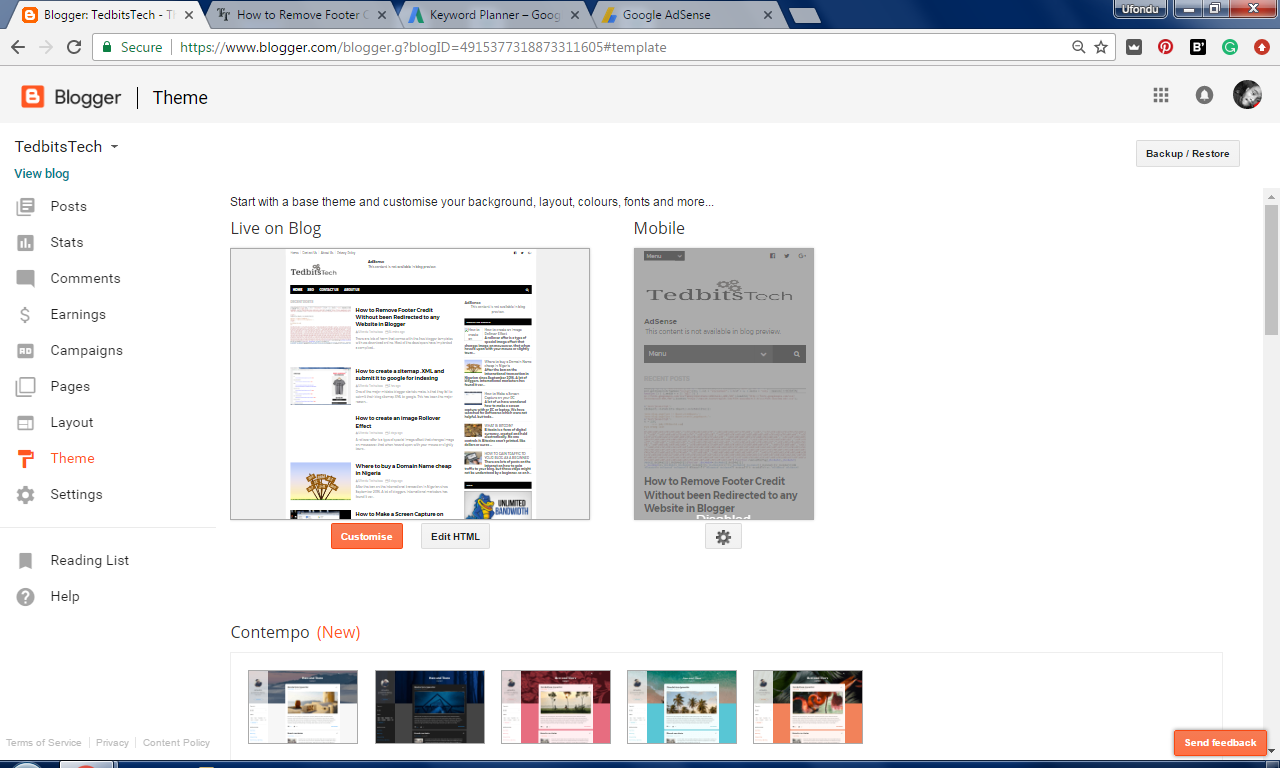This screenshot has height=768, width=1280.
Task: Select the pink Contempo theme thumbnail
Action: (556, 707)
